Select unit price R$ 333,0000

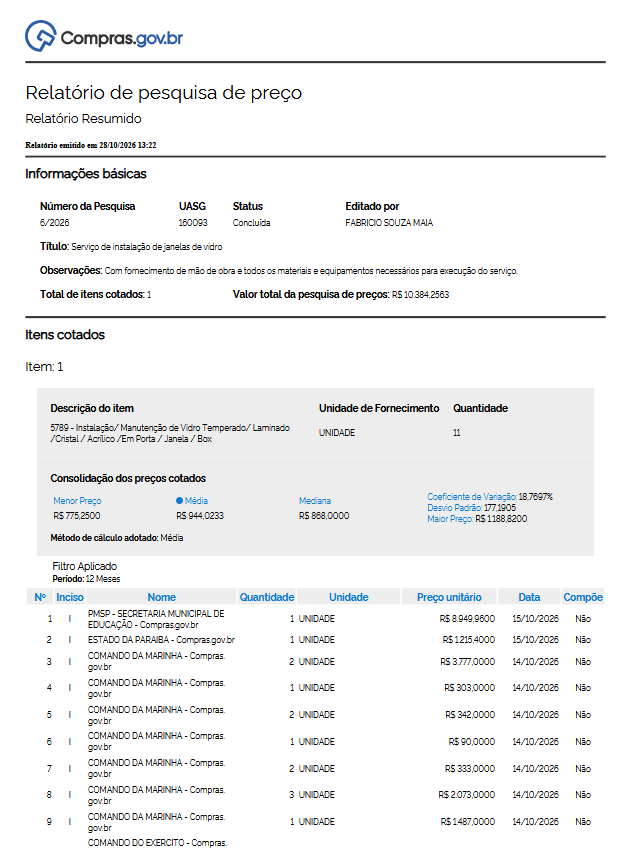pos(470,769)
